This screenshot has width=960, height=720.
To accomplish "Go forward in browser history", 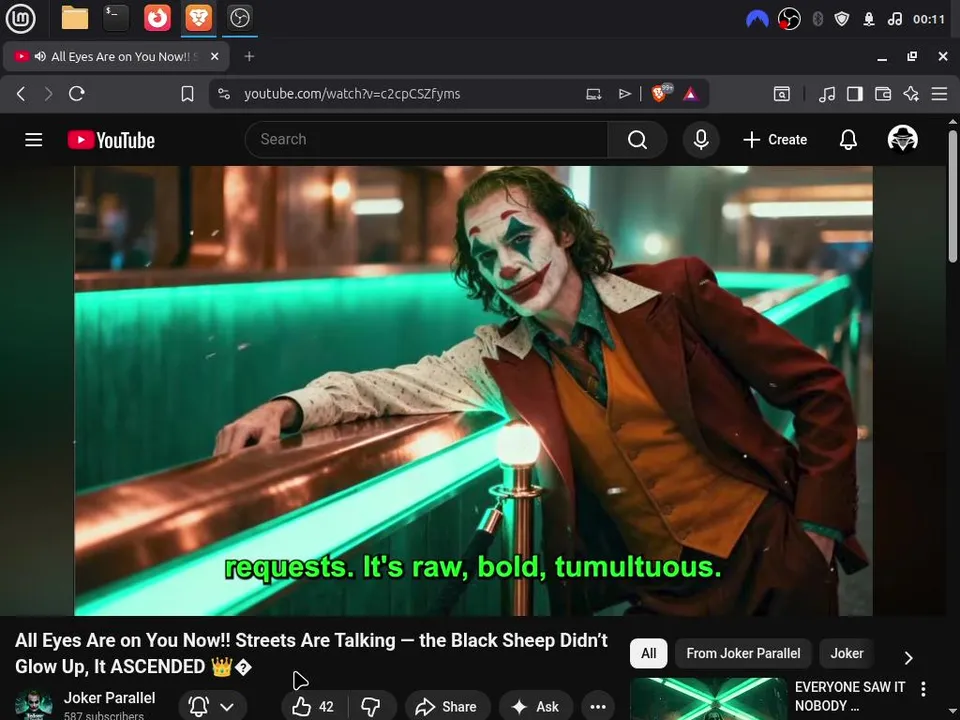I will coord(48,94).
